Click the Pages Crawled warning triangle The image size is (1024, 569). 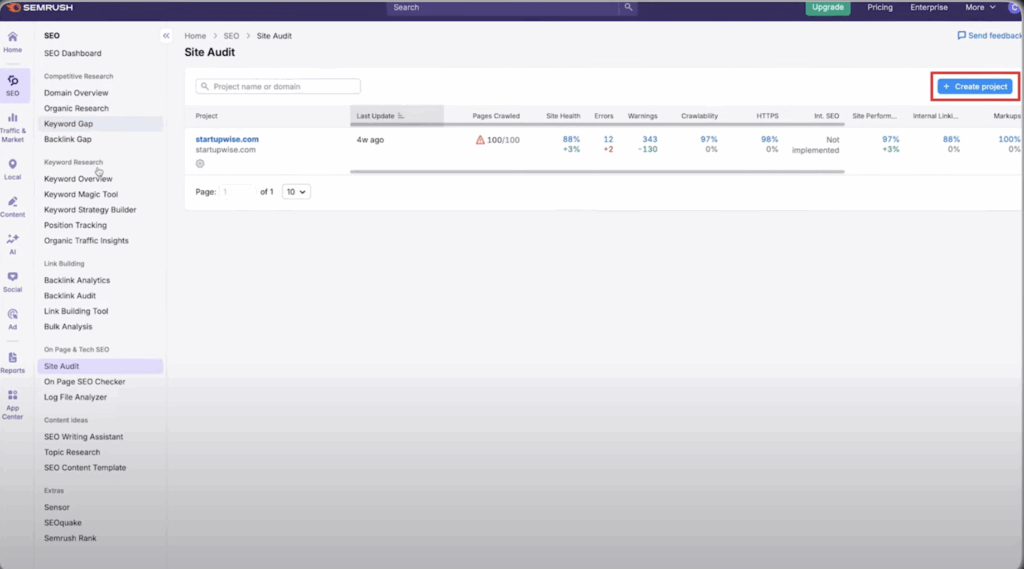pos(480,140)
